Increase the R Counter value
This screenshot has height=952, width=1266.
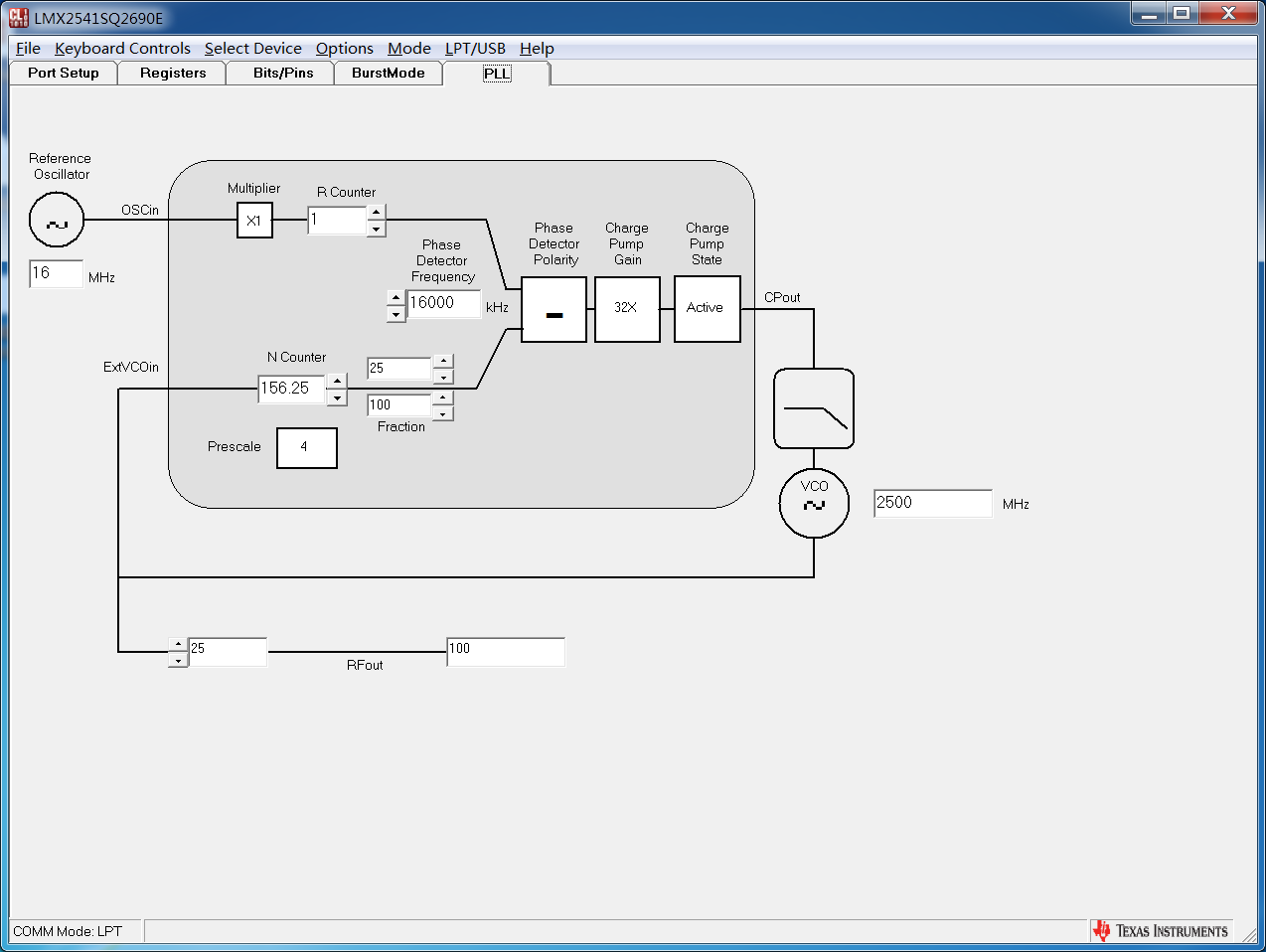coord(376,213)
